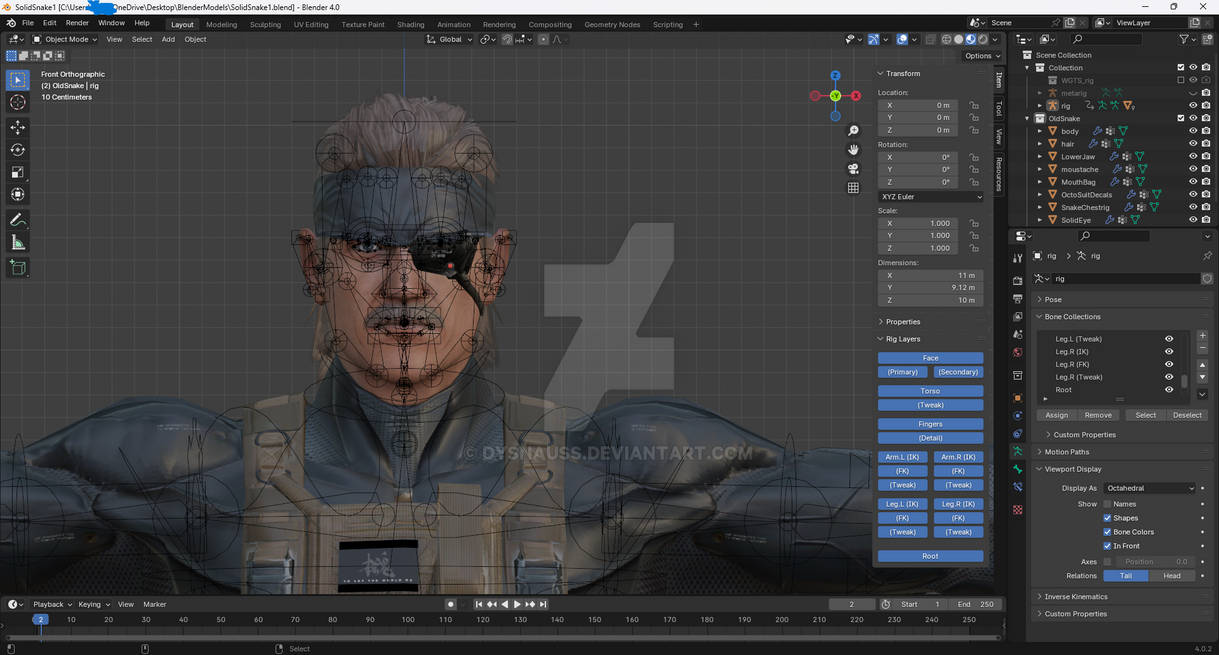Click the Deselect button

[x=1187, y=415]
